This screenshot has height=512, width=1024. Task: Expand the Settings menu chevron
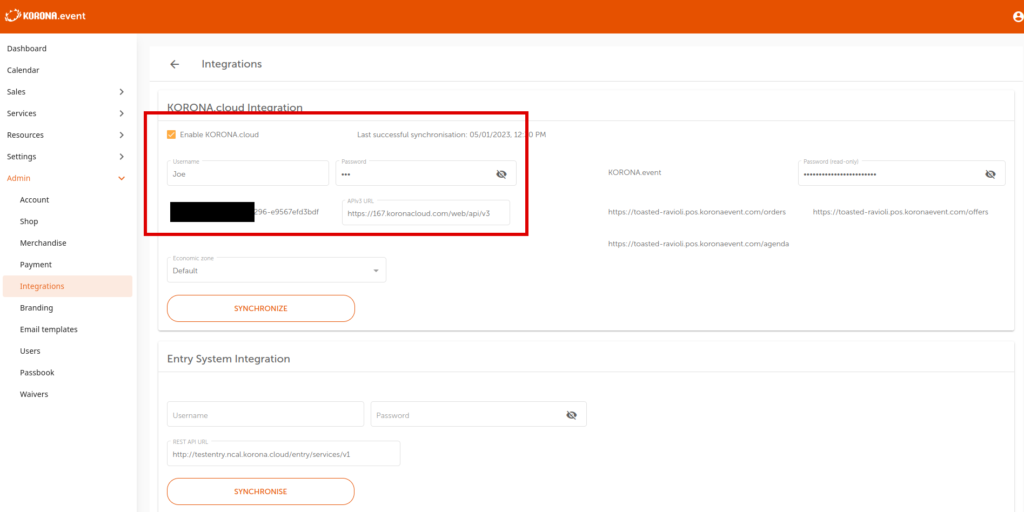(x=121, y=157)
